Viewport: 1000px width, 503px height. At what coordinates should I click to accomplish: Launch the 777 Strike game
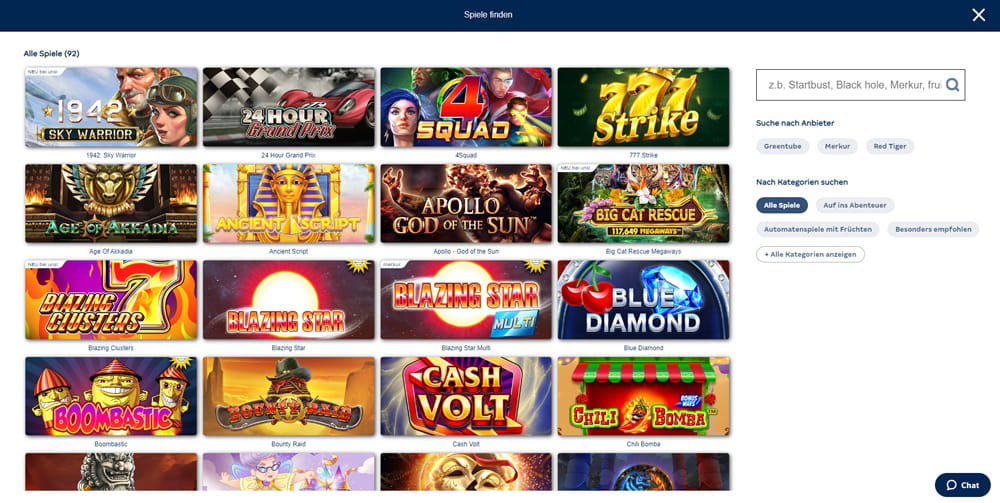pos(643,107)
